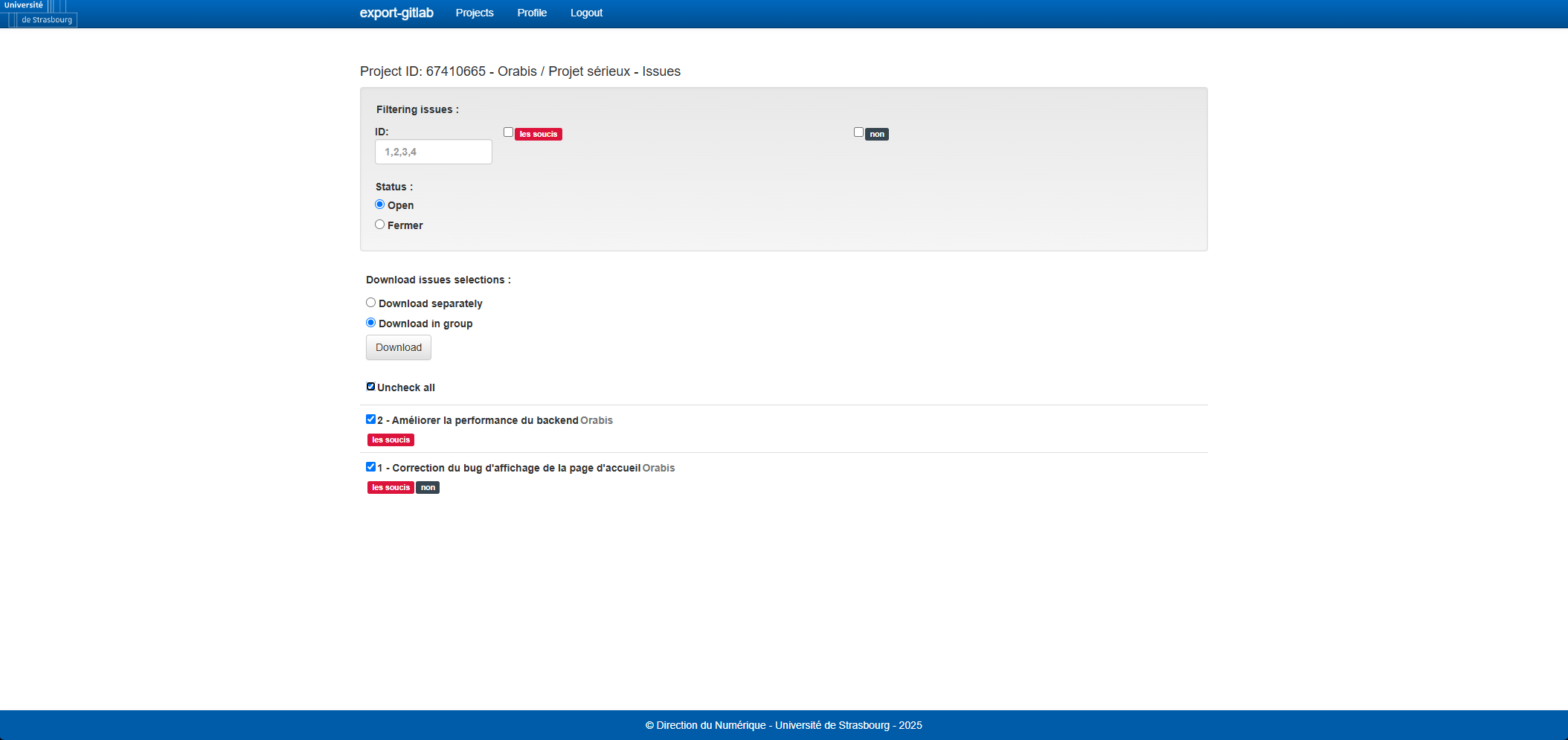
Task: Click the Université de Strasbourg logo
Action: coord(39,13)
